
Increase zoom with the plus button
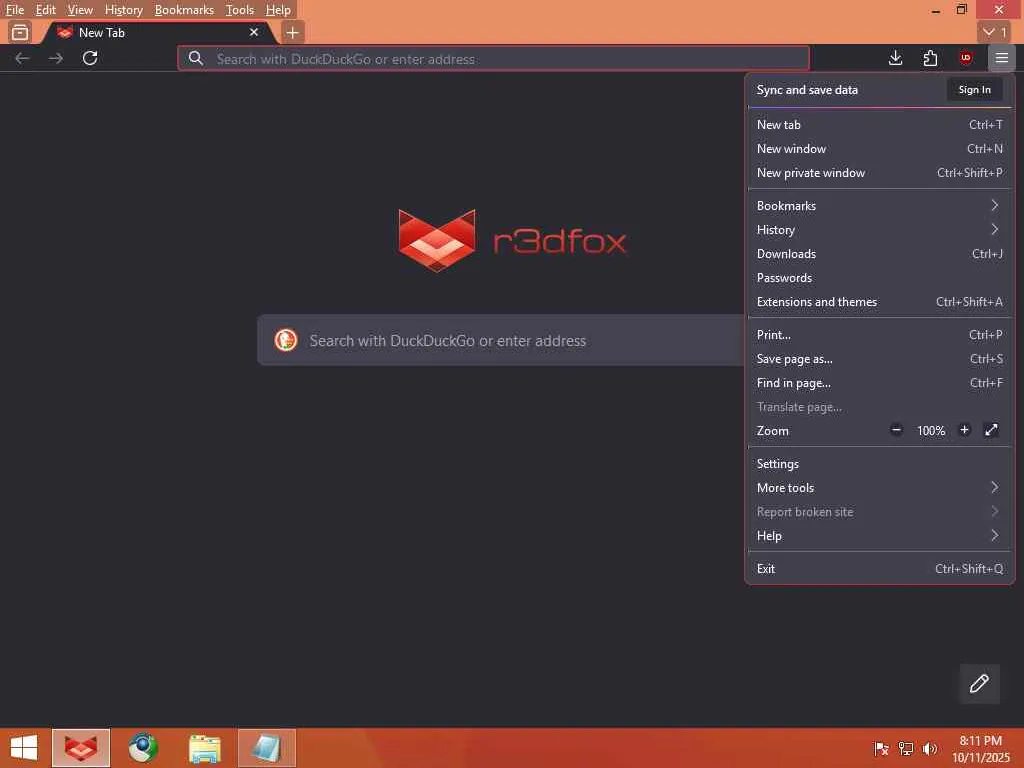(964, 430)
